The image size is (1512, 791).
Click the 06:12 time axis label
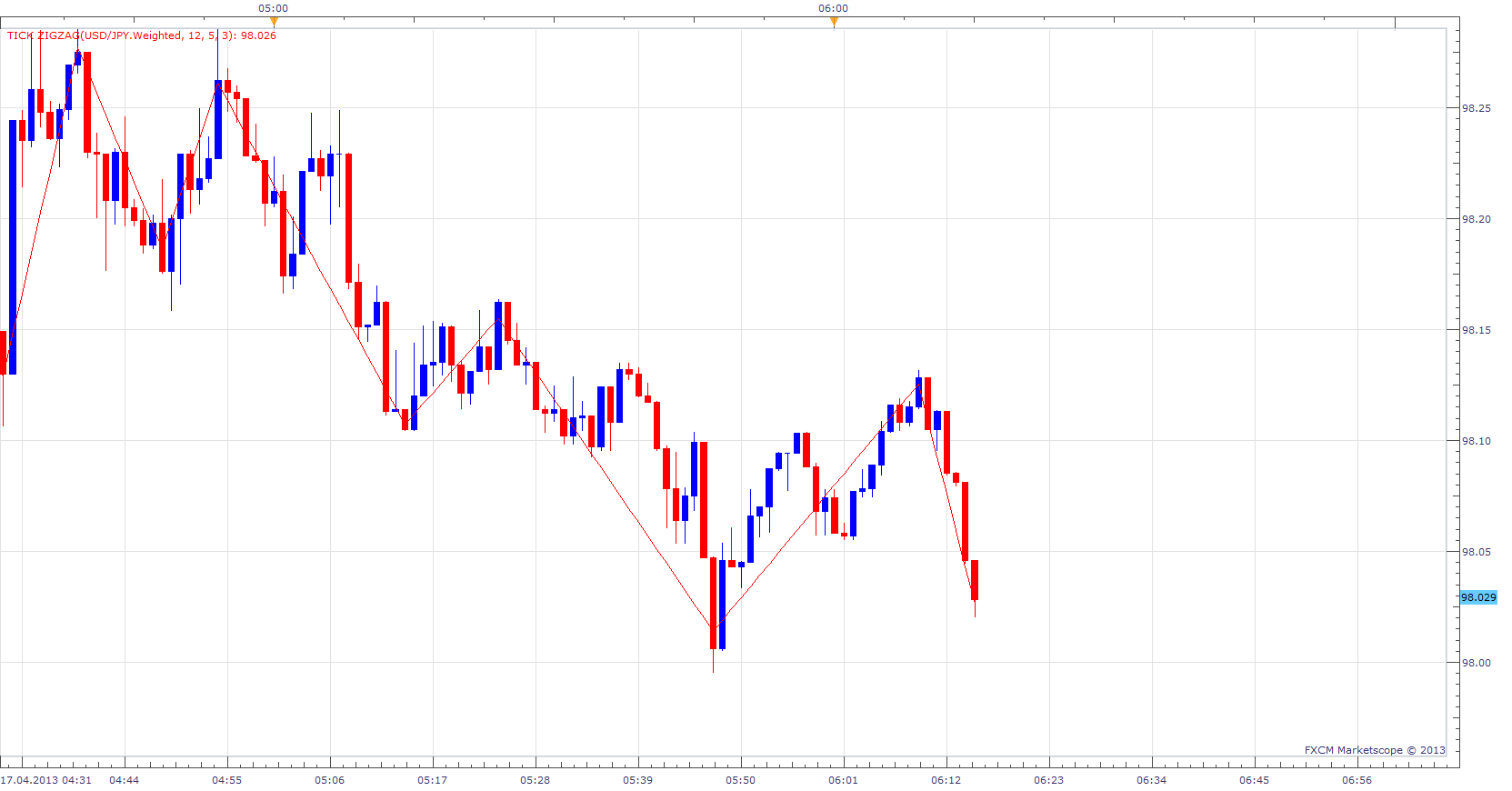[x=946, y=780]
